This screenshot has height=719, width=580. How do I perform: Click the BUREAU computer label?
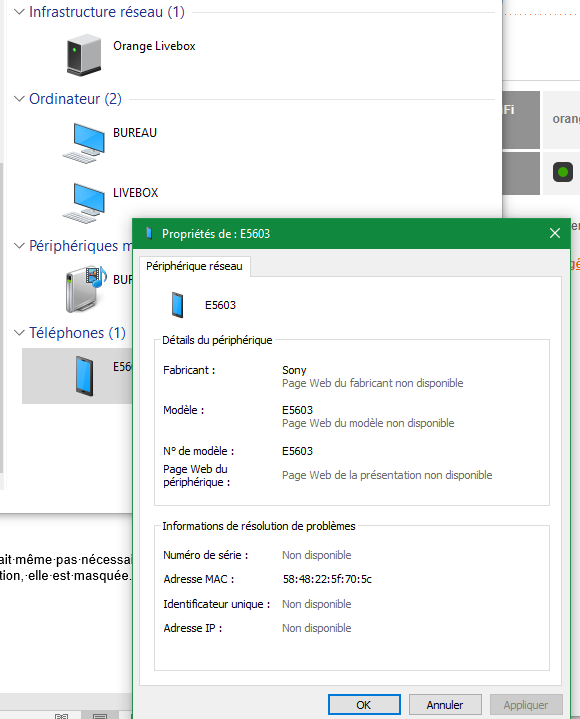click(x=135, y=133)
